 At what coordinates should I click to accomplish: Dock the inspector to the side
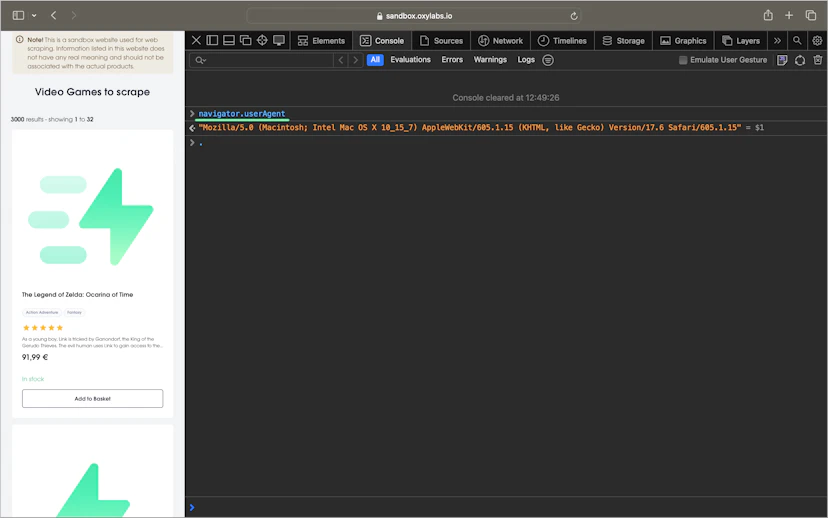(212, 40)
